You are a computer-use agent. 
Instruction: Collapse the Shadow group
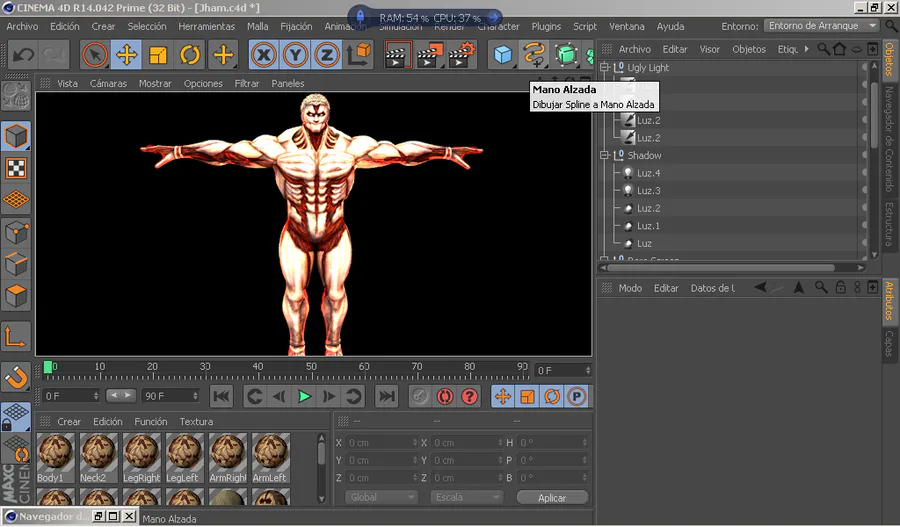coord(604,155)
